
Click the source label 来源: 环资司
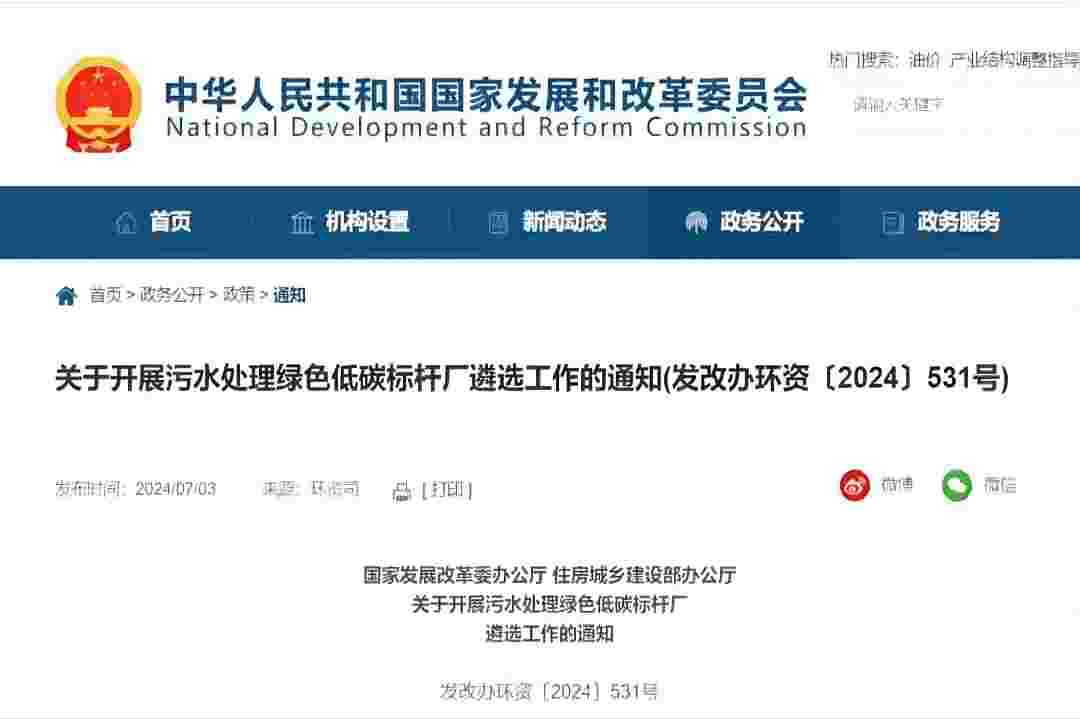coord(311,489)
